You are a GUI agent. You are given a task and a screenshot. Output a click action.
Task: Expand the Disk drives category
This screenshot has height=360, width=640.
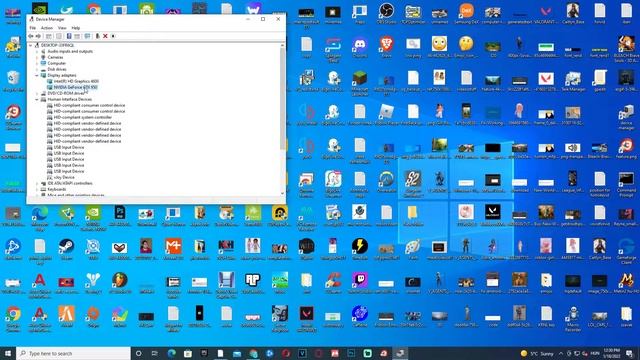pos(37,69)
